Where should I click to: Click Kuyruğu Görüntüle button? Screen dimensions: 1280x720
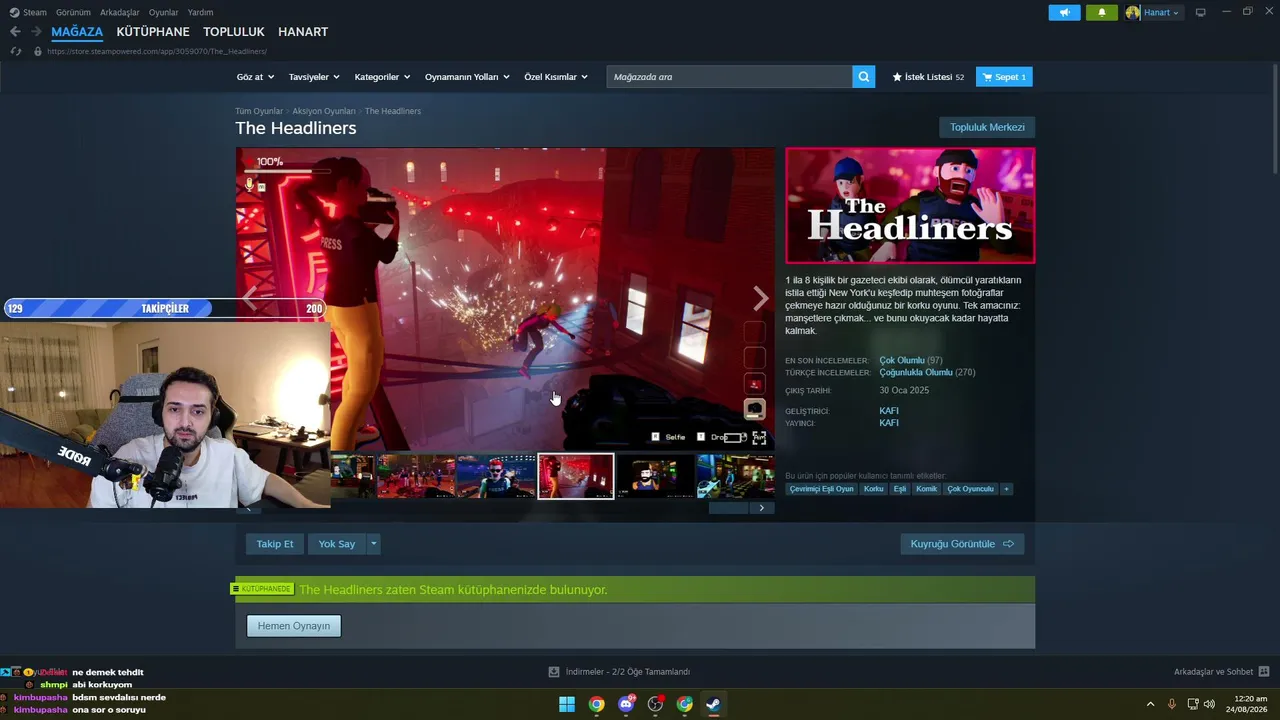pyautogui.click(x=962, y=544)
